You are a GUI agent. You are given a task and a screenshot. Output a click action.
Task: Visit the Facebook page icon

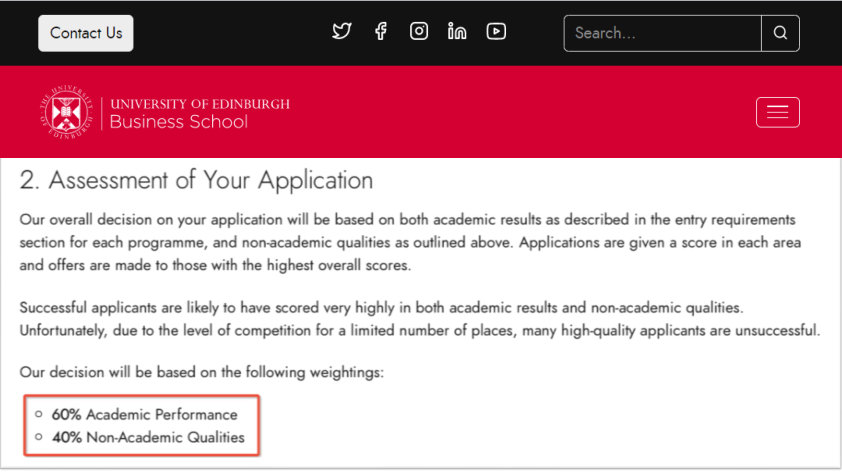(380, 31)
